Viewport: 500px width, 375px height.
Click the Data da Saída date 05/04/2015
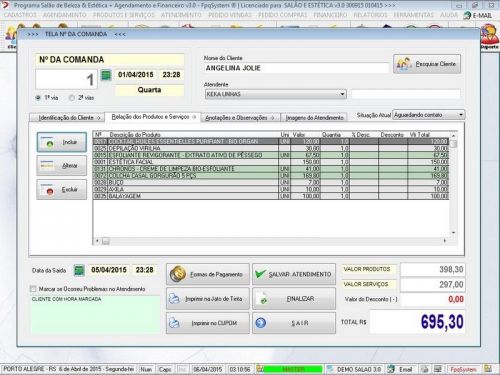[x=109, y=270]
